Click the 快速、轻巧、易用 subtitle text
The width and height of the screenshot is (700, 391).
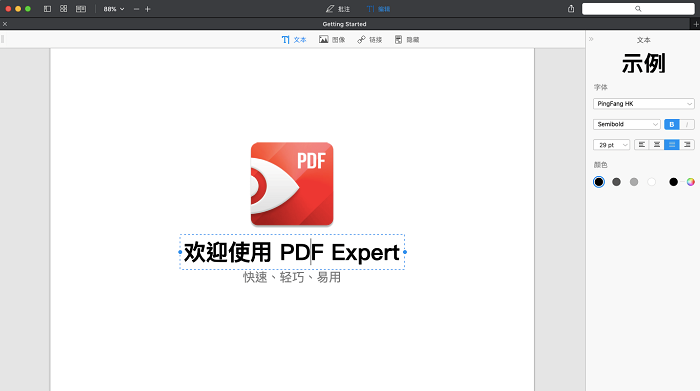[292, 277]
